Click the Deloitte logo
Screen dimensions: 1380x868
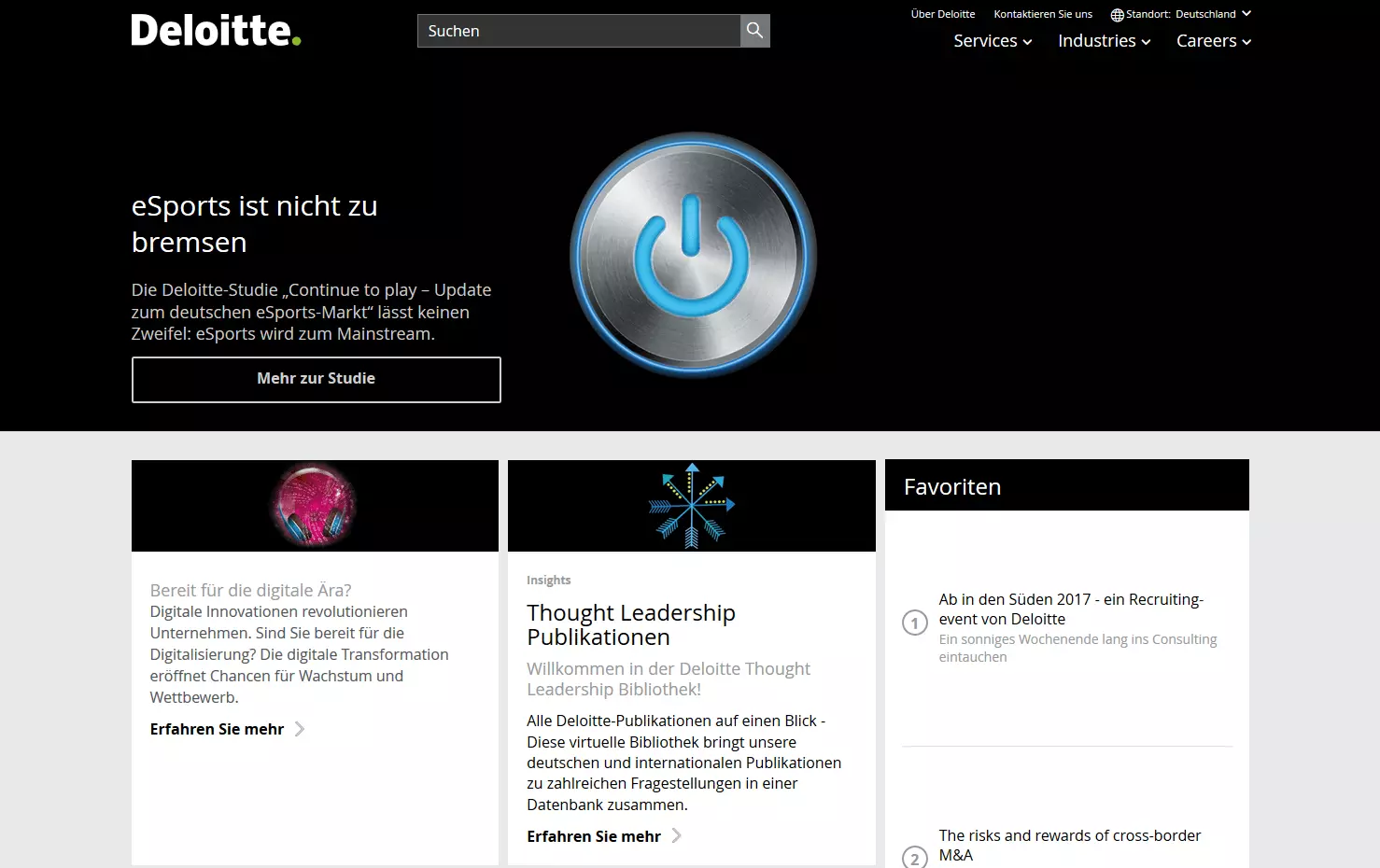coord(216,31)
